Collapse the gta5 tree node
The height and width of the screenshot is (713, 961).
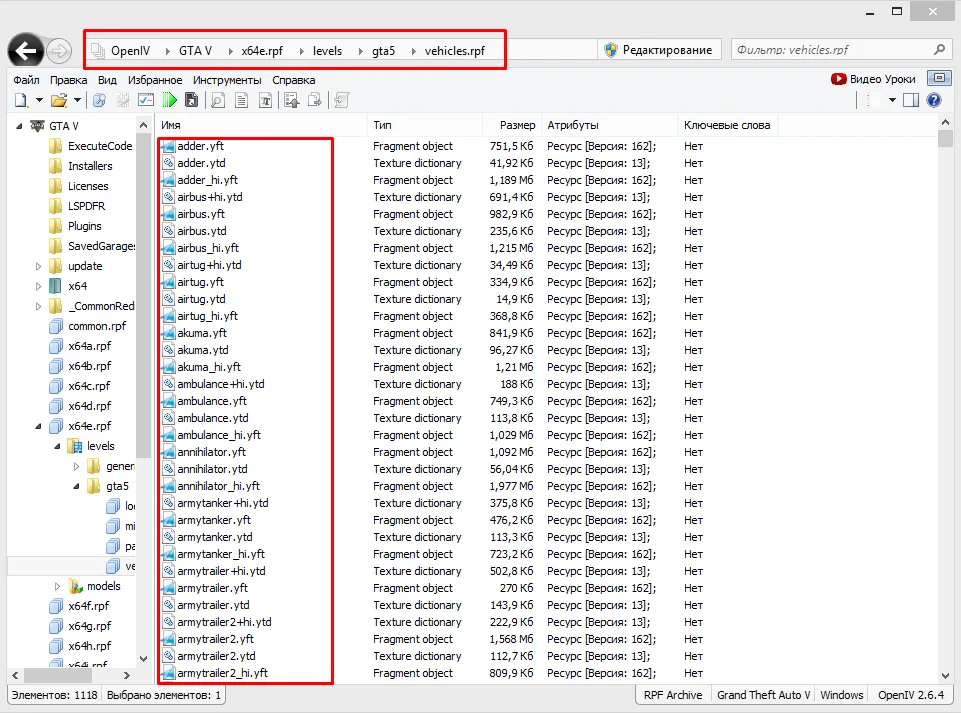click(x=77, y=486)
